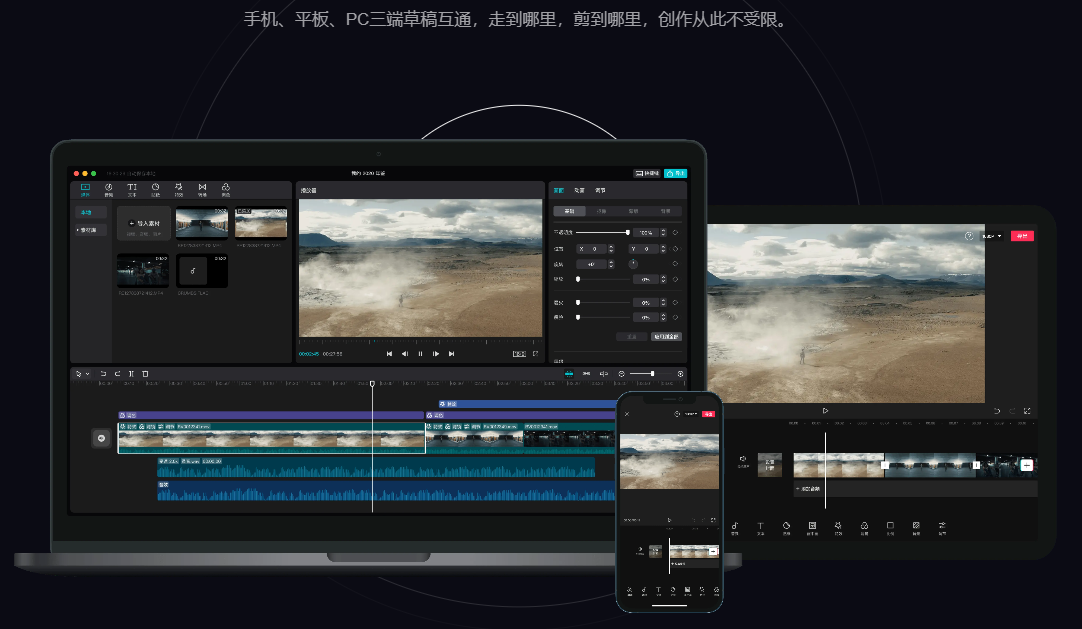
Task: Mute the main video track on laptop
Action: [x=100, y=438]
